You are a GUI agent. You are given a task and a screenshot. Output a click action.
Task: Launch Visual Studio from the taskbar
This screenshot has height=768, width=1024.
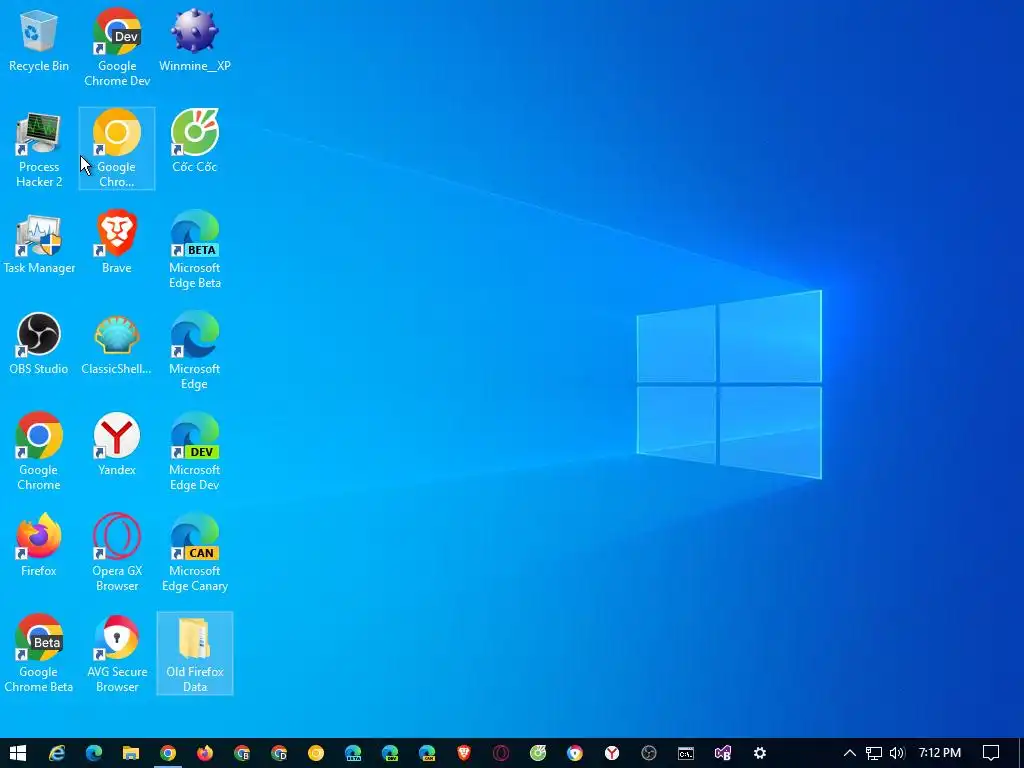pyautogui.click(x=723, y=753)
